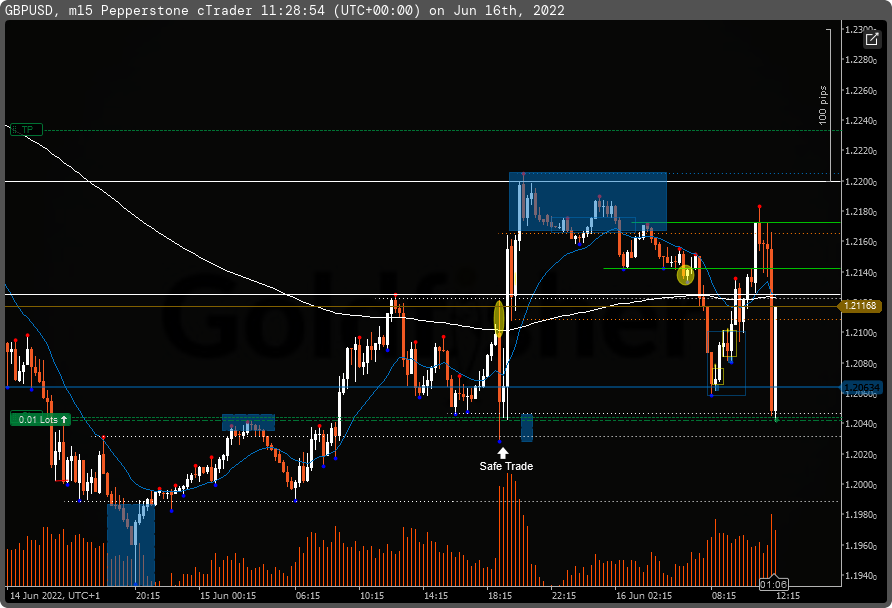Click the 1.2280 price axis label
This screenshot has width=892, height=608.
click(860, 60)
